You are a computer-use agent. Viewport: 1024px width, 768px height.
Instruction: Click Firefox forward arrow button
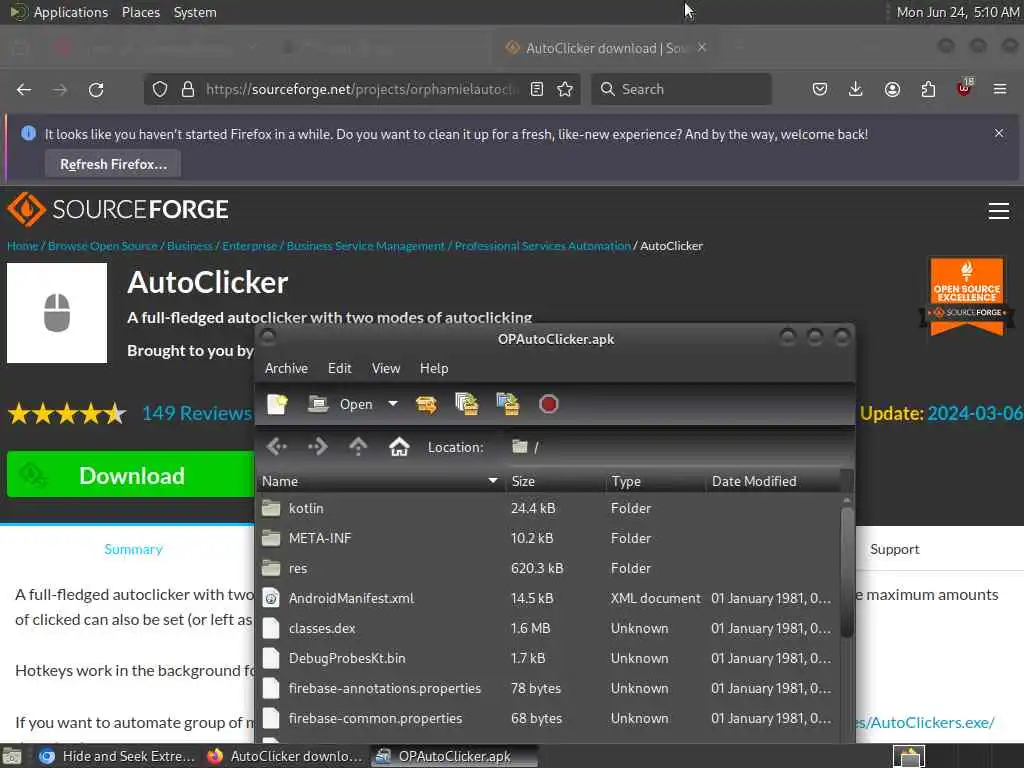(x=60, y=89)
